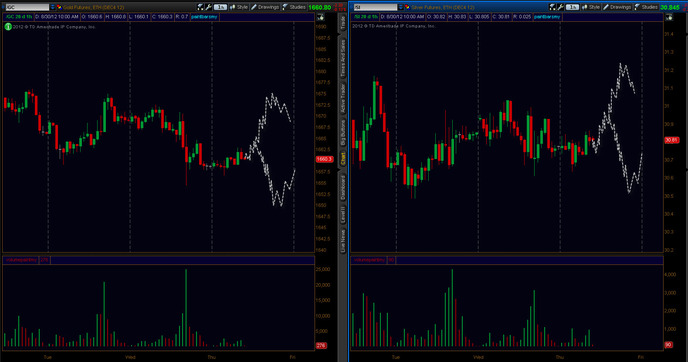Open the Studies menu on silver chart
The height and width of the screenshot is (362, 688).
point(646,7)
